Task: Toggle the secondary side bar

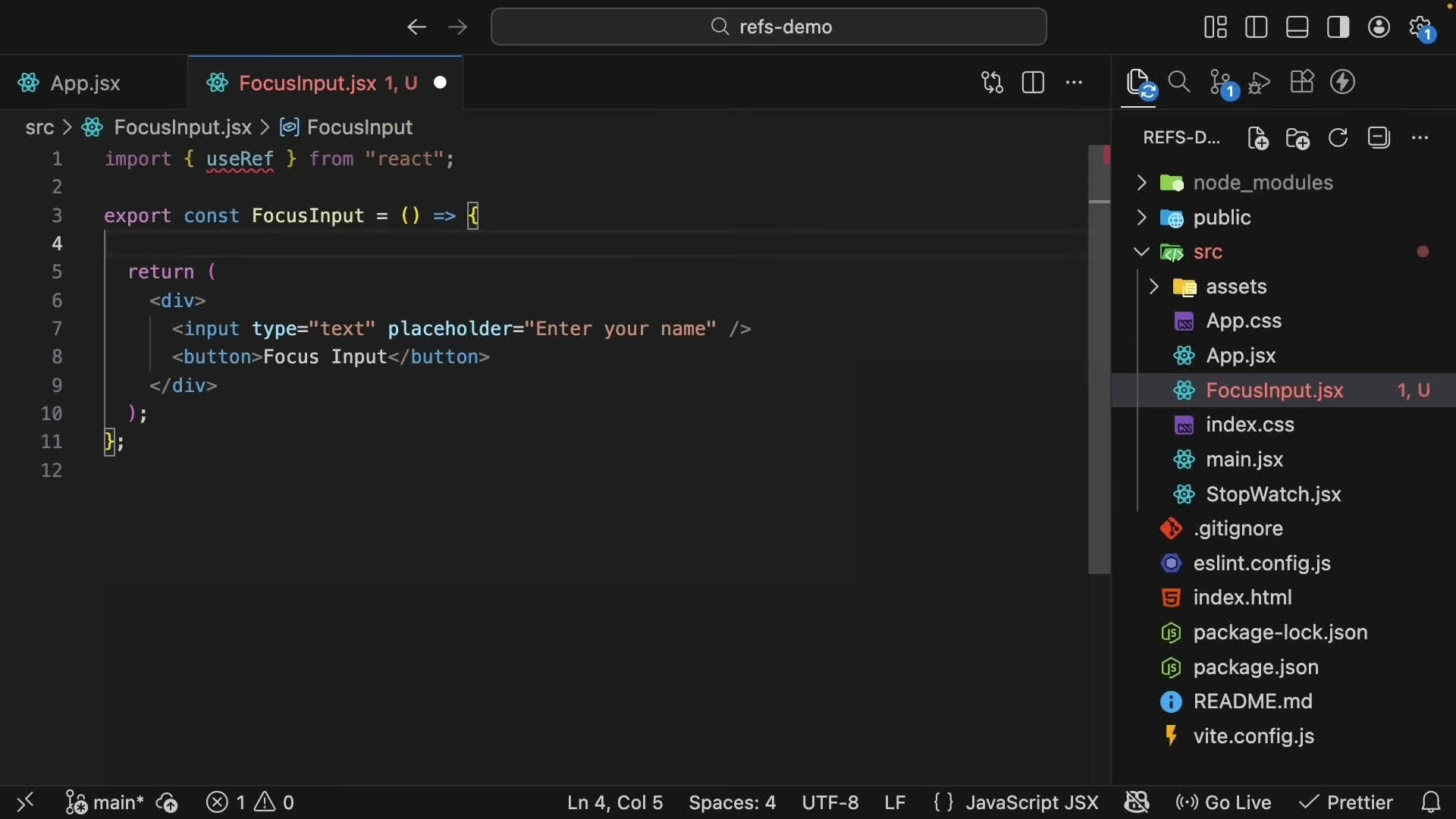Action: 1338,27
